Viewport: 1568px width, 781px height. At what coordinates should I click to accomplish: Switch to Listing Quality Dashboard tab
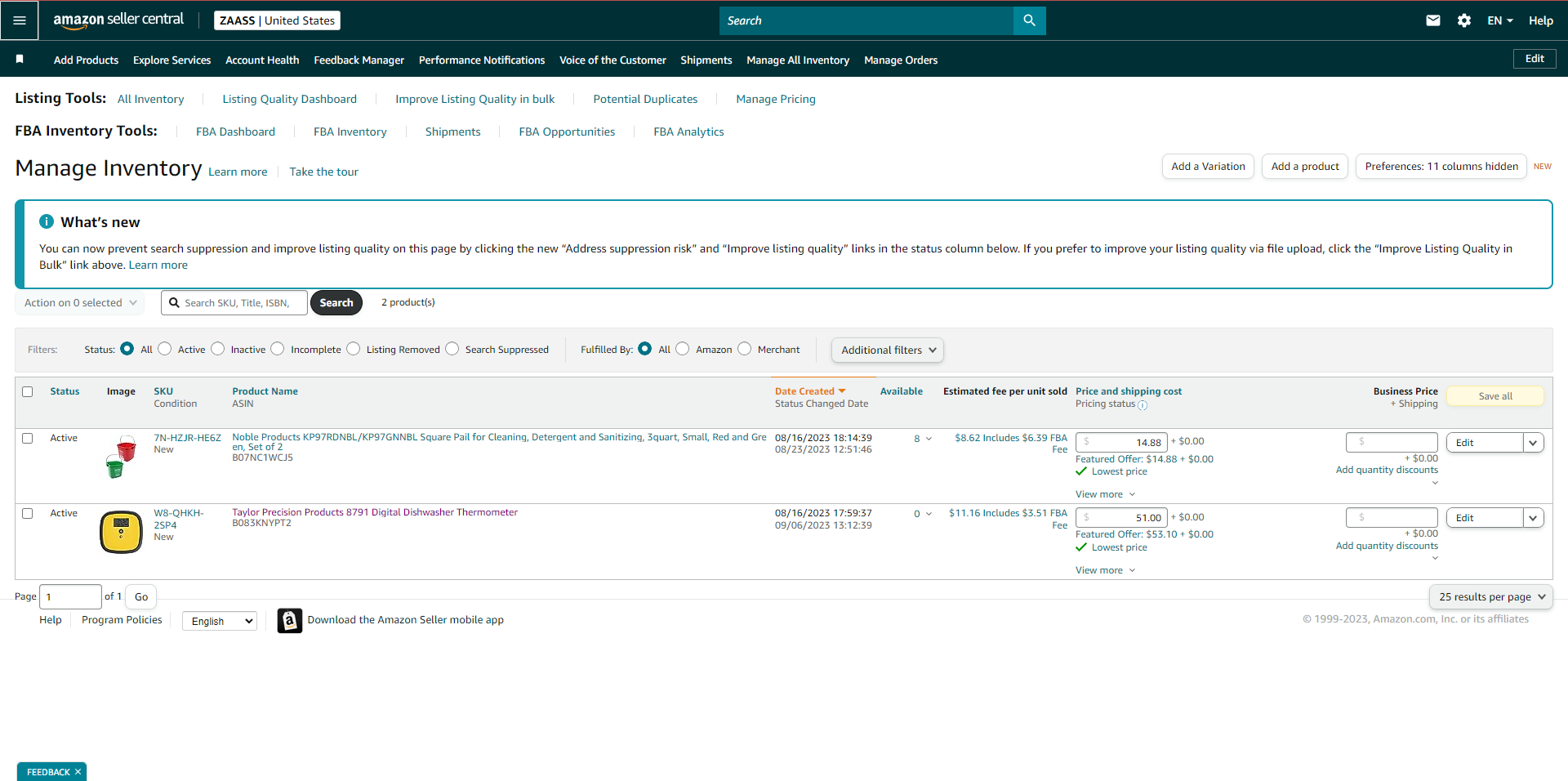290,99
